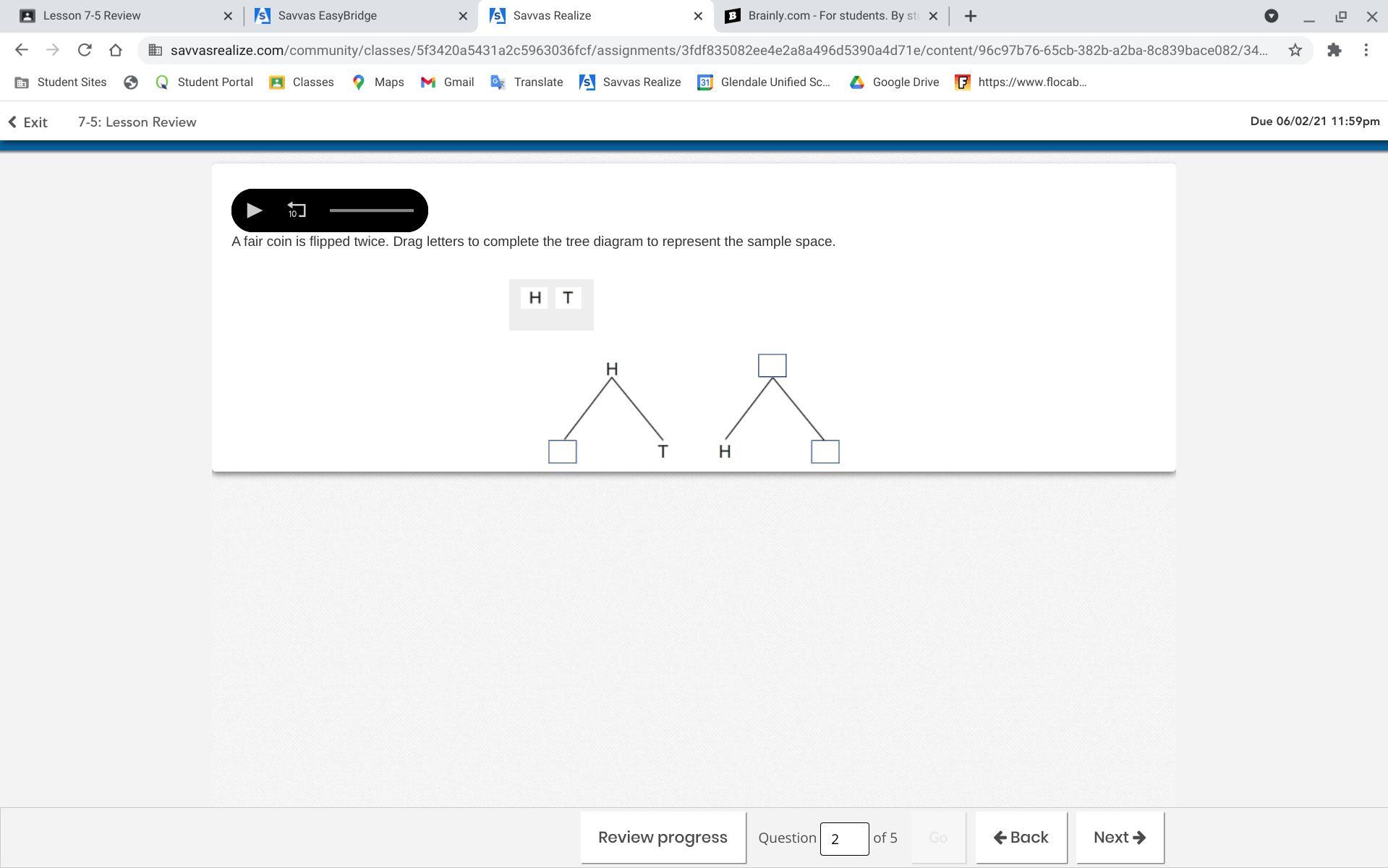
Task: Click the audio progress slider
Action: click(372, 210)
